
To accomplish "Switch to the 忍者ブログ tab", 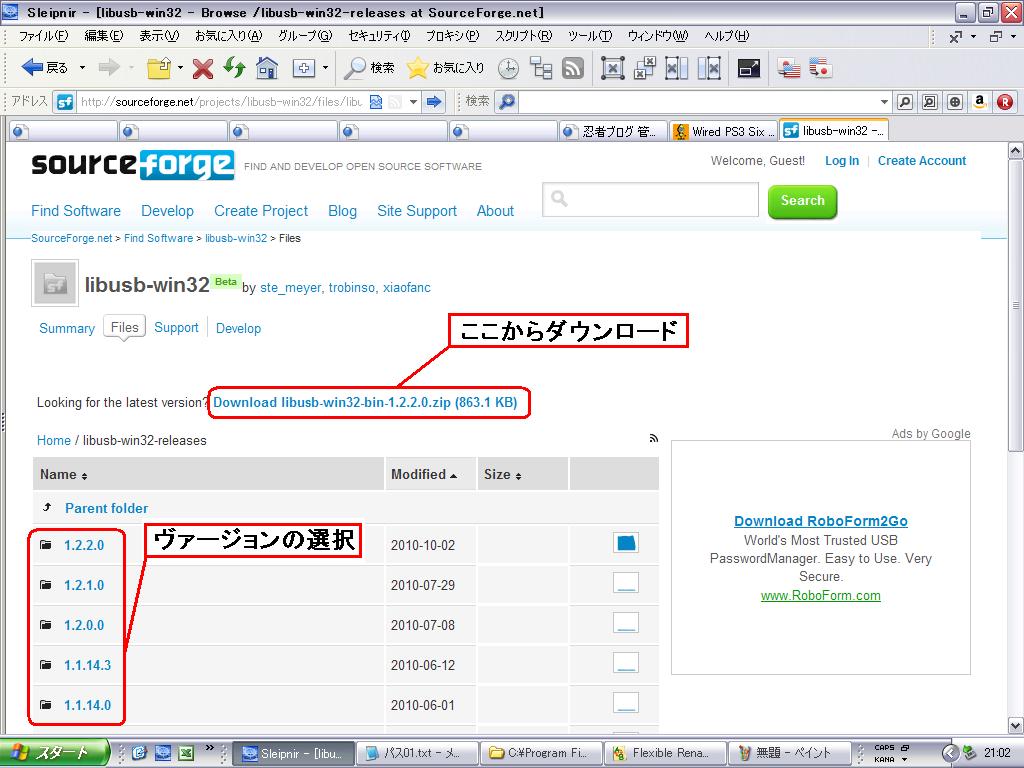I will coord(613,131).
